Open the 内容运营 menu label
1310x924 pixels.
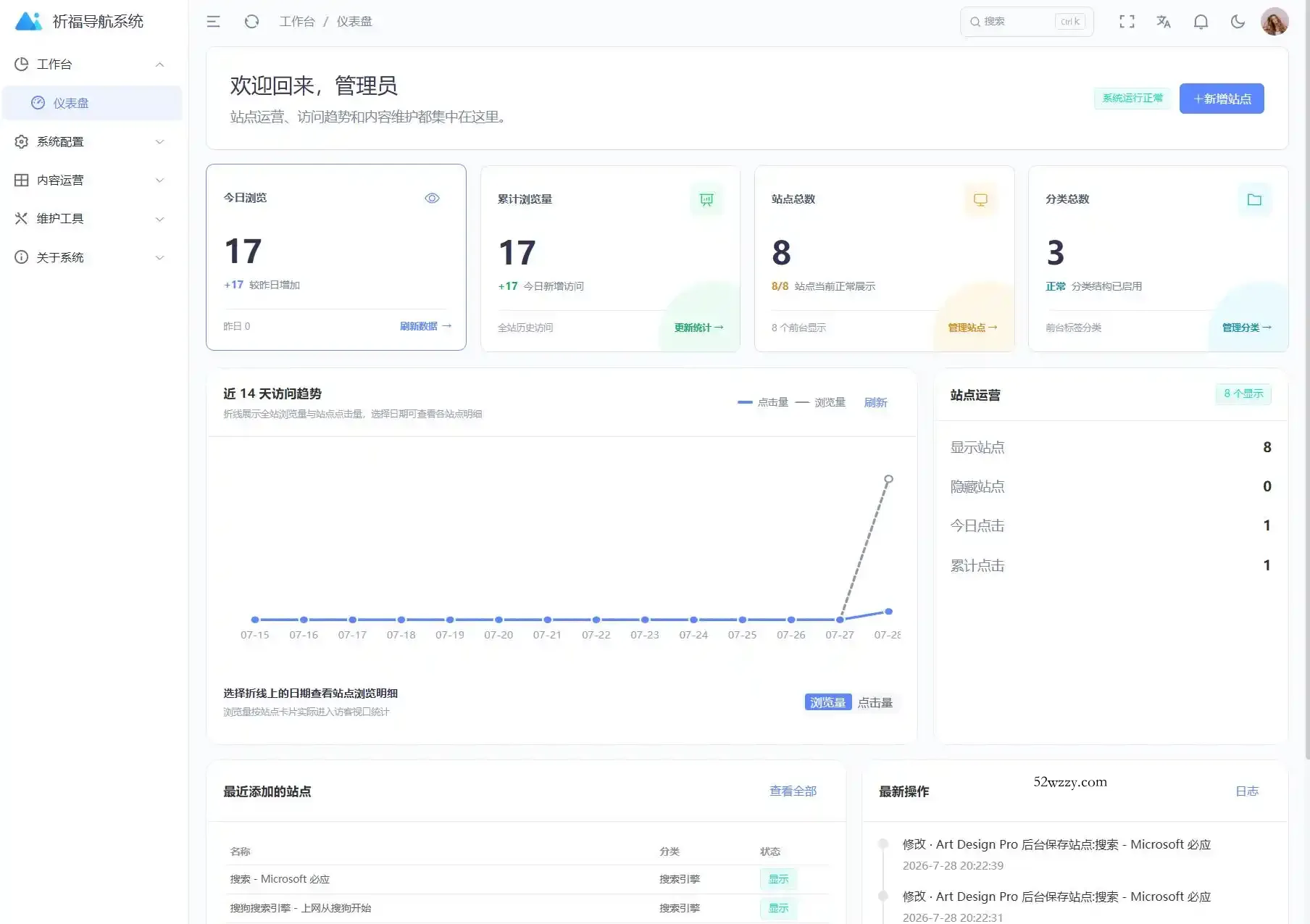[x=60, y=180]
